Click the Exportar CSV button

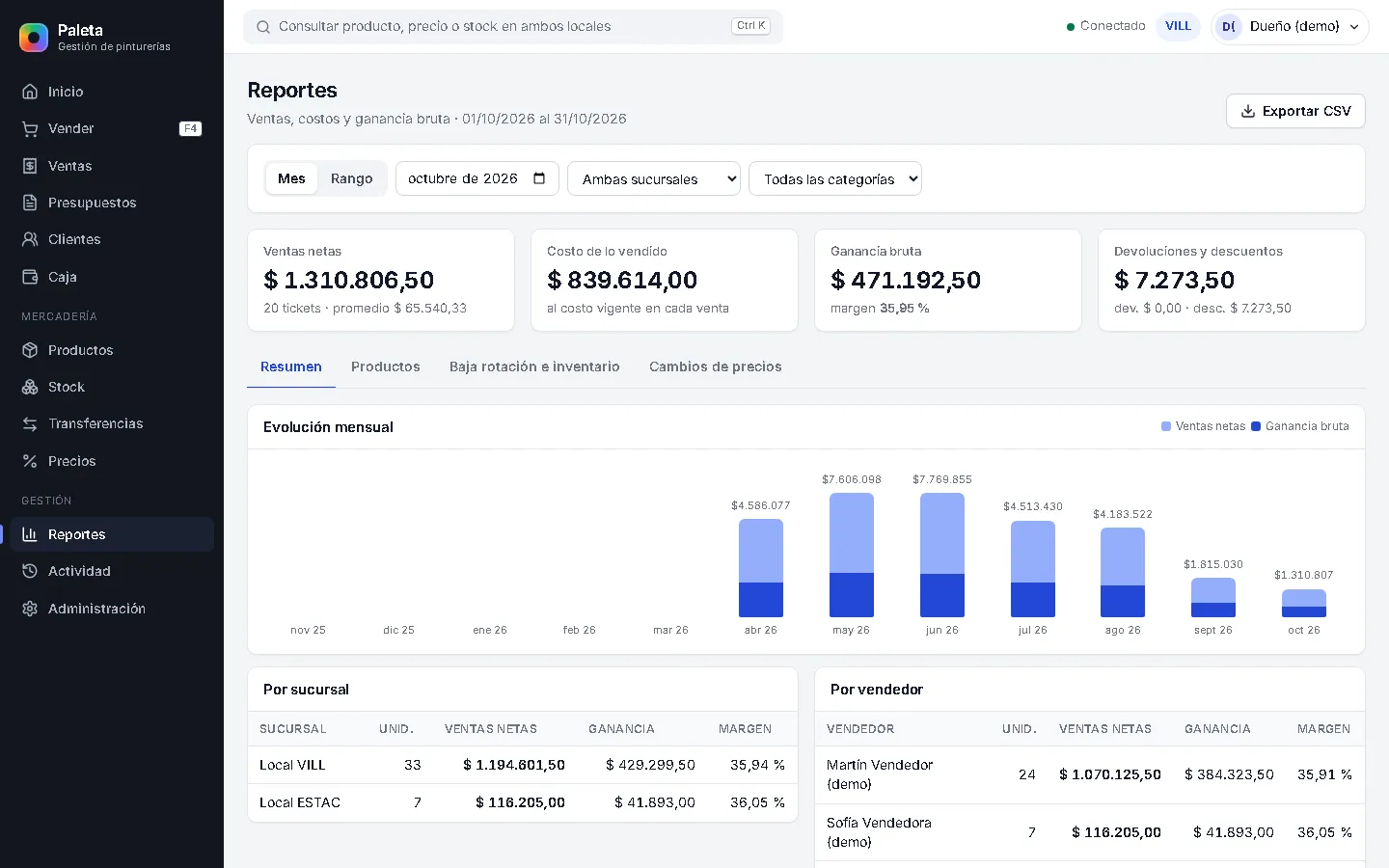tap(1295, 111)
